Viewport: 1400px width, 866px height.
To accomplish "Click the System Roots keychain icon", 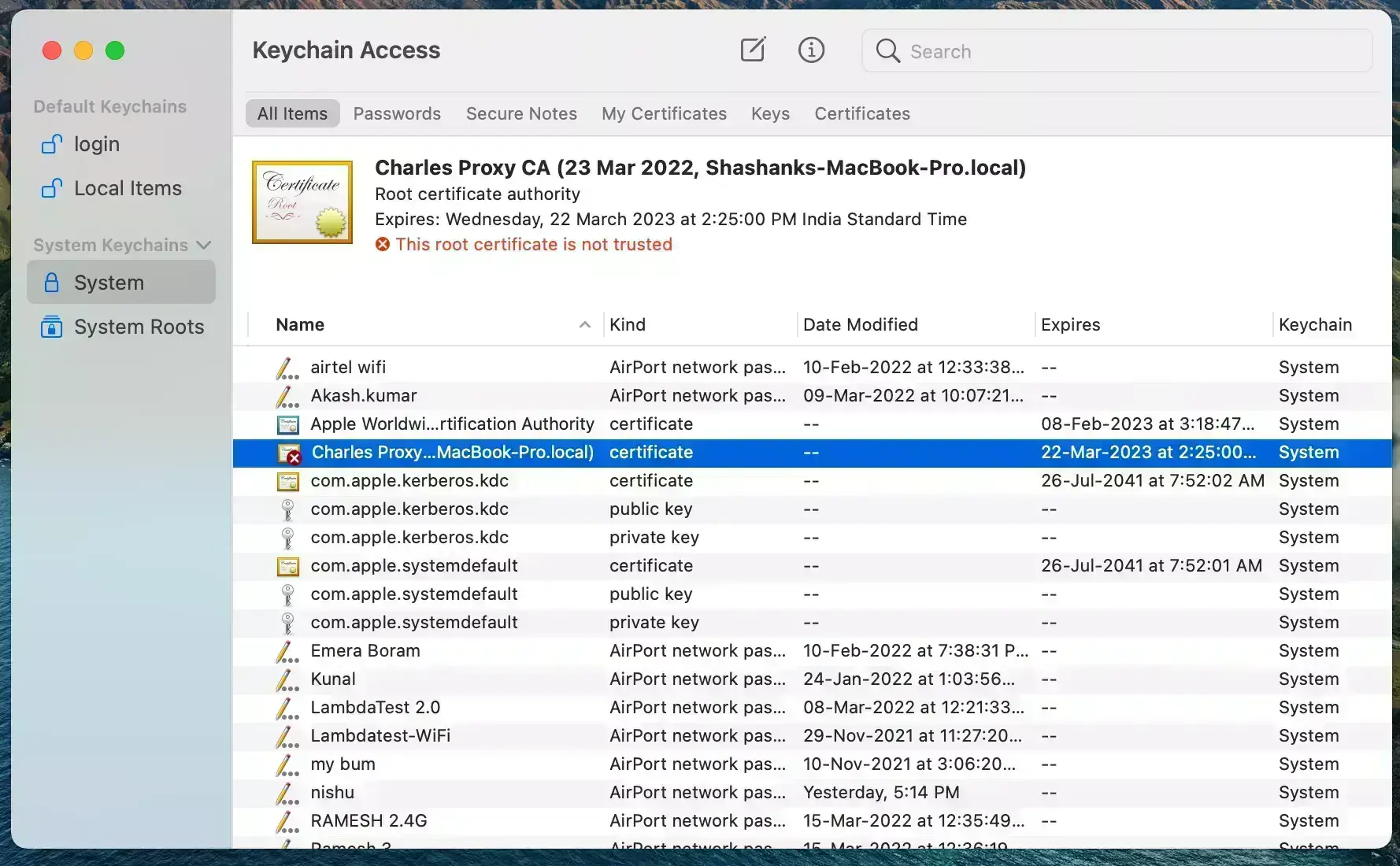I will tap(52, 327).
